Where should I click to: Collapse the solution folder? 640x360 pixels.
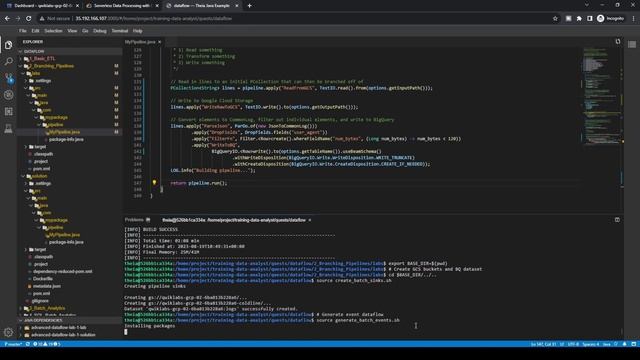[x=23, y=176]
